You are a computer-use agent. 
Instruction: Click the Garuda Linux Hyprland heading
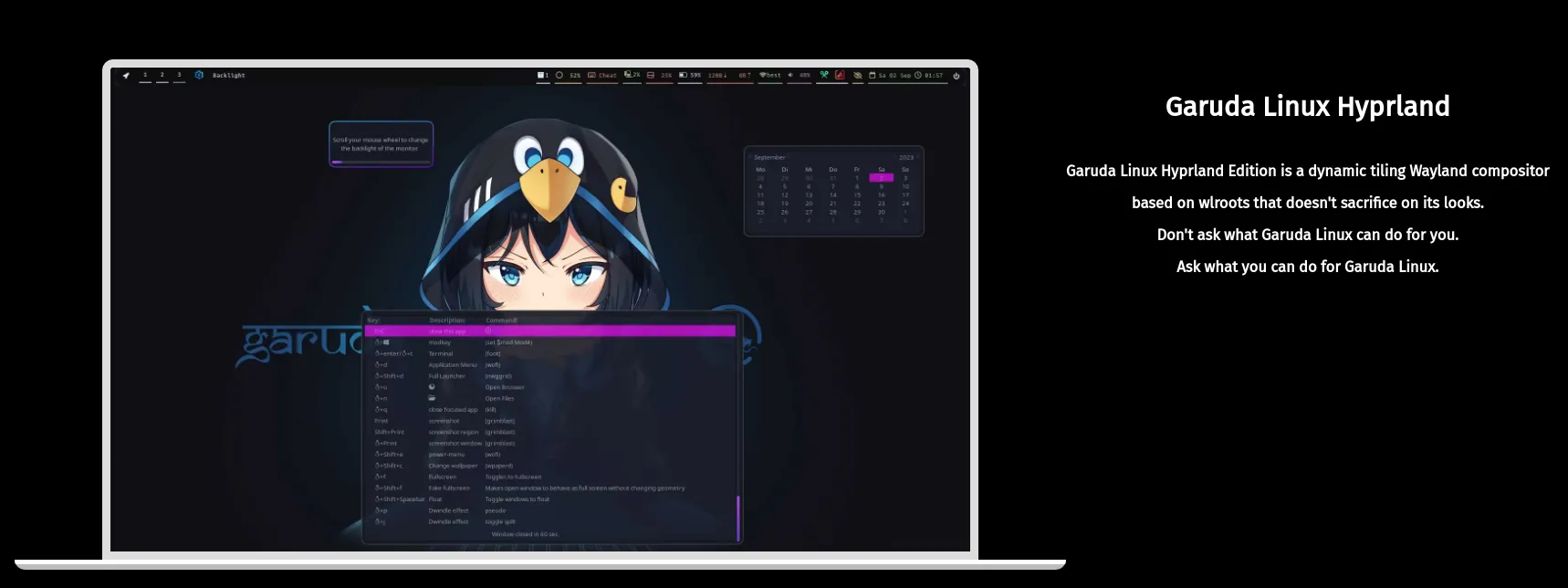point(1307,106)
